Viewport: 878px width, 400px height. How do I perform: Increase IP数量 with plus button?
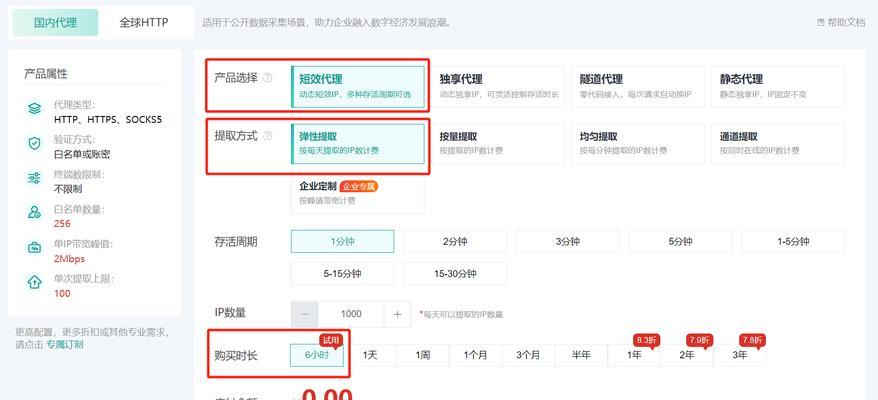click(x=398, y=314)
